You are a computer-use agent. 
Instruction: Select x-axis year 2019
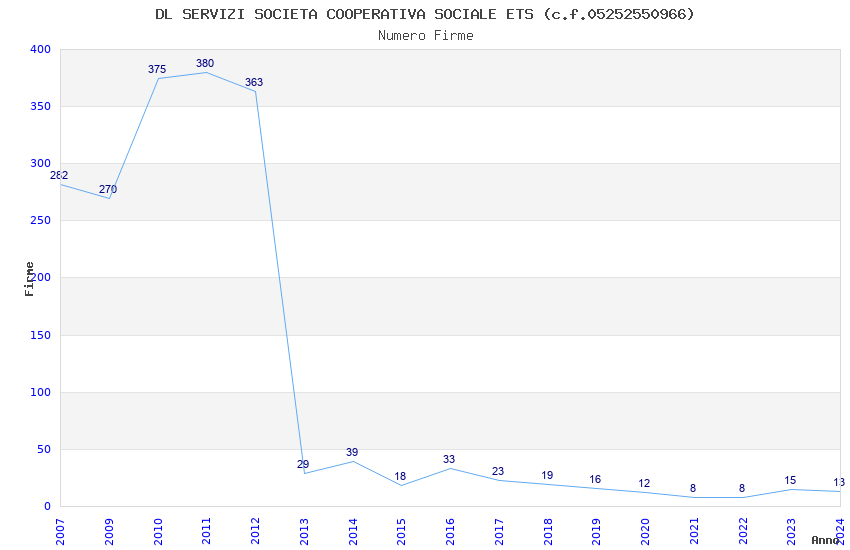pos(596,532)
